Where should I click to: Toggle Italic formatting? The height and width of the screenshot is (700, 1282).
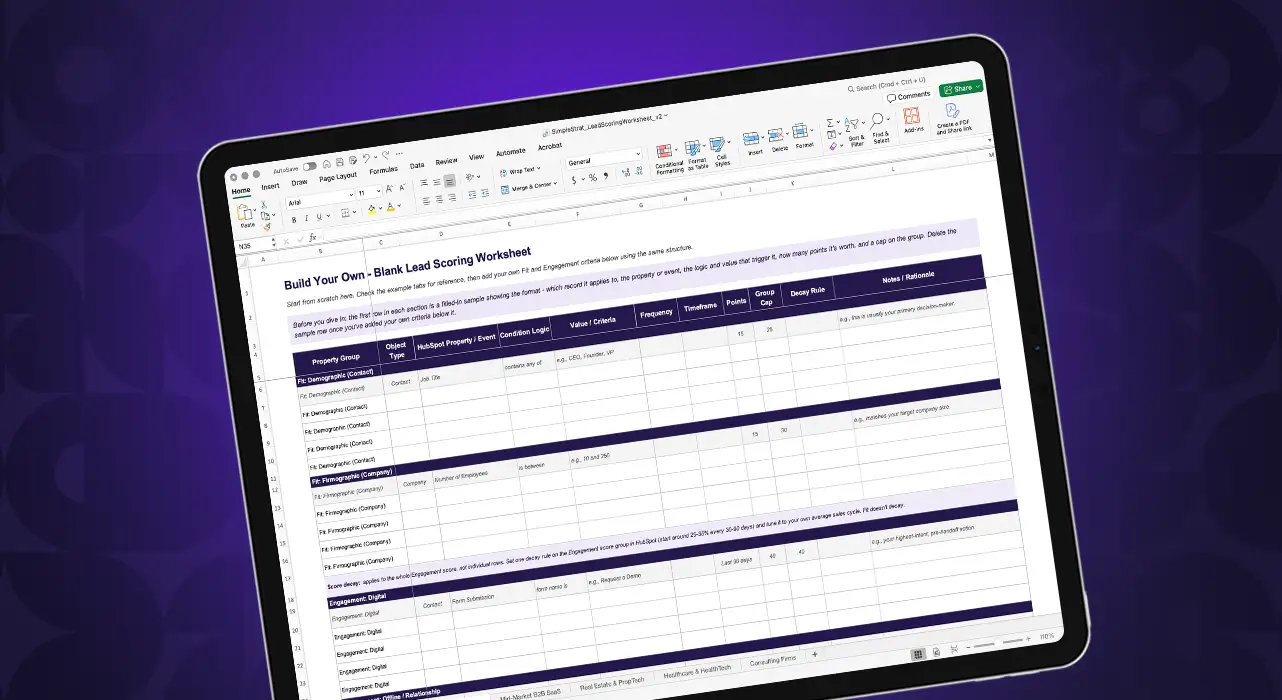(x=306, y=218)
